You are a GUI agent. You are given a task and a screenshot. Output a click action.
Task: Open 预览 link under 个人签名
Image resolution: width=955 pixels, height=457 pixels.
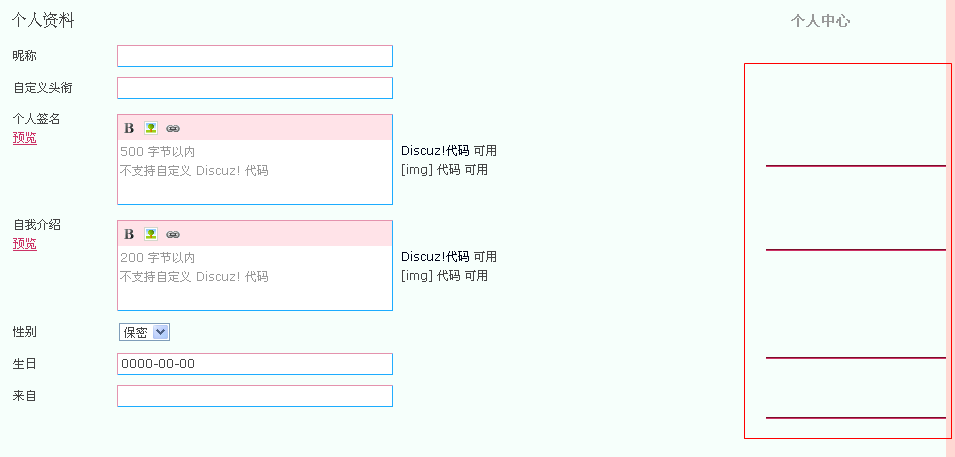click(24, 138)
